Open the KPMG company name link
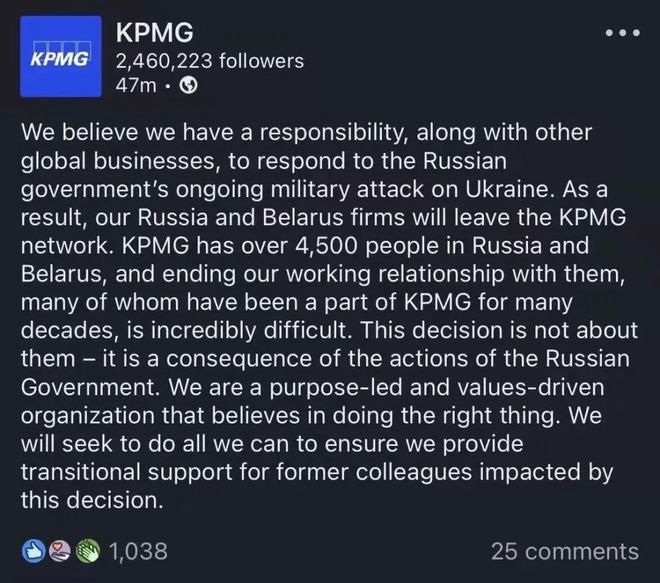660x583 pixels. [x=154, y=32]
